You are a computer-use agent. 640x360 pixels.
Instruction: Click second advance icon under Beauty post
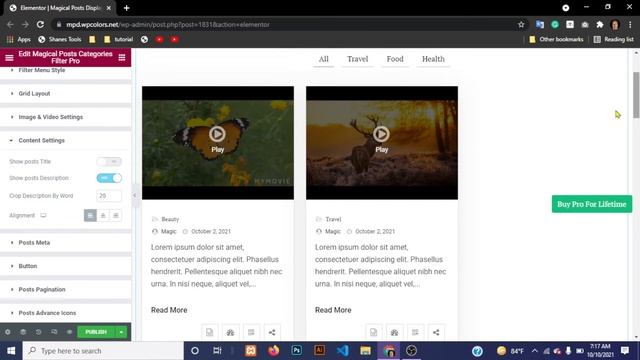[x=230, y=332]
